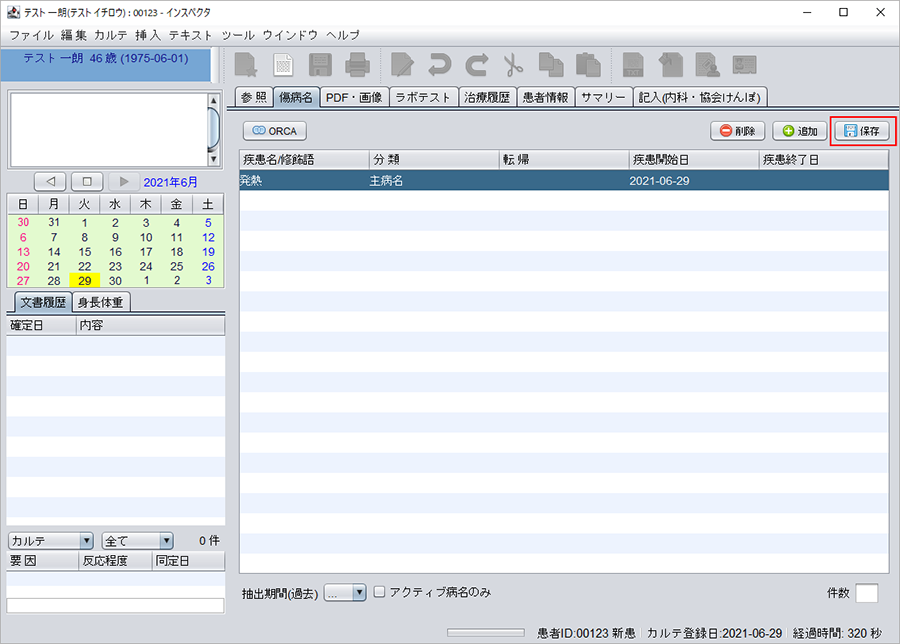Click the undo arrow icon
Viewport: 900px width, 644px height.
(x=439, y=66)
